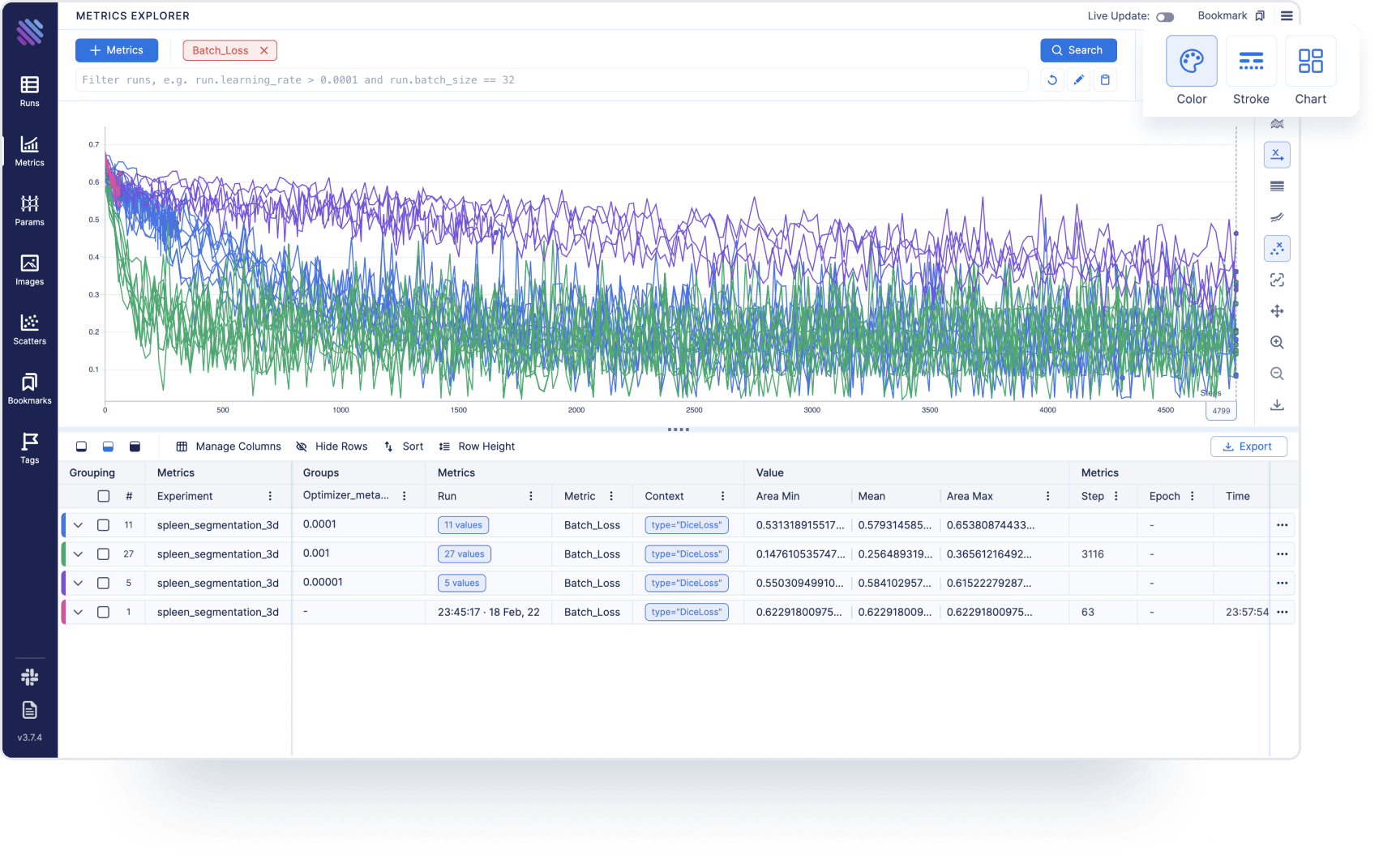Image resolution: width=1379 pixels, height=868 pixels.
Task: Open the Optimizer_meta column options menu
Action: click(404, 496)
